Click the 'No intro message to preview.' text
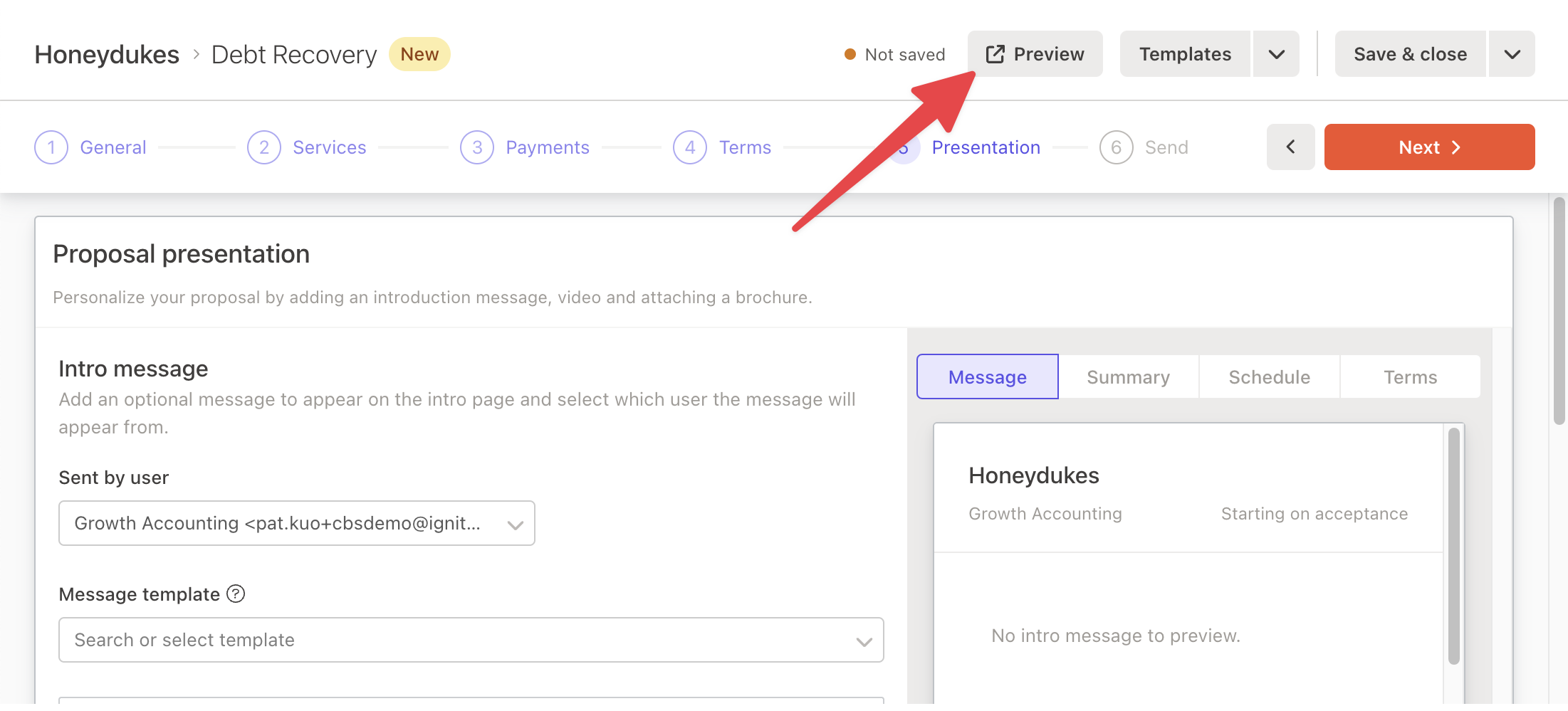 [1116, 636]
